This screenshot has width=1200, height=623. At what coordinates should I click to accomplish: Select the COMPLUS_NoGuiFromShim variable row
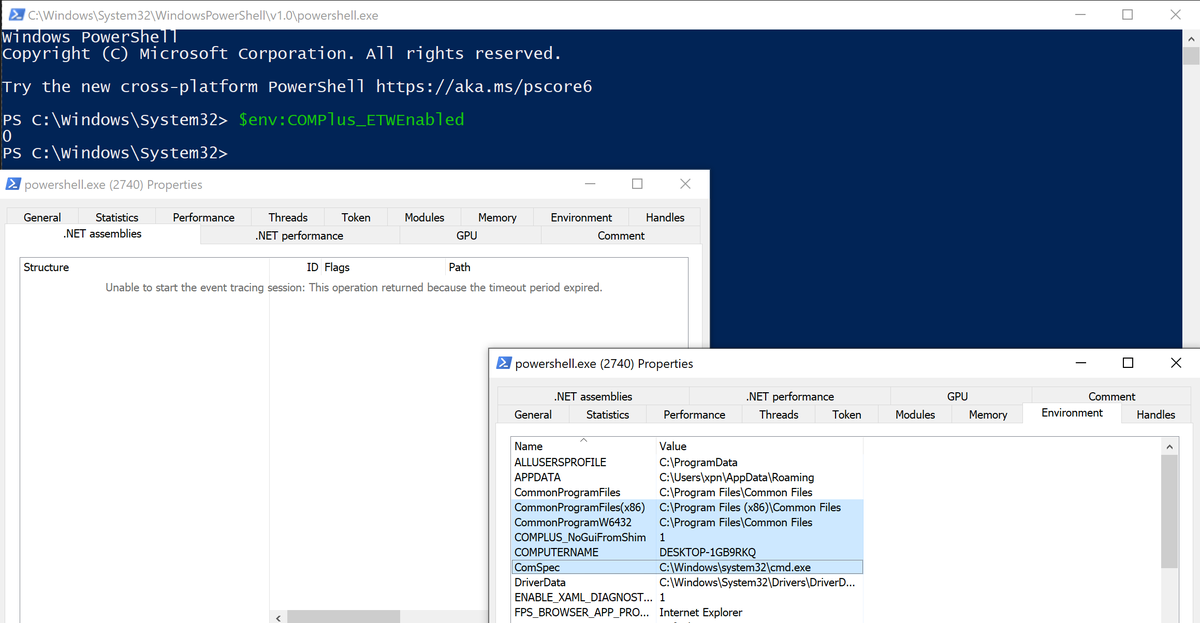pos(687,537)
